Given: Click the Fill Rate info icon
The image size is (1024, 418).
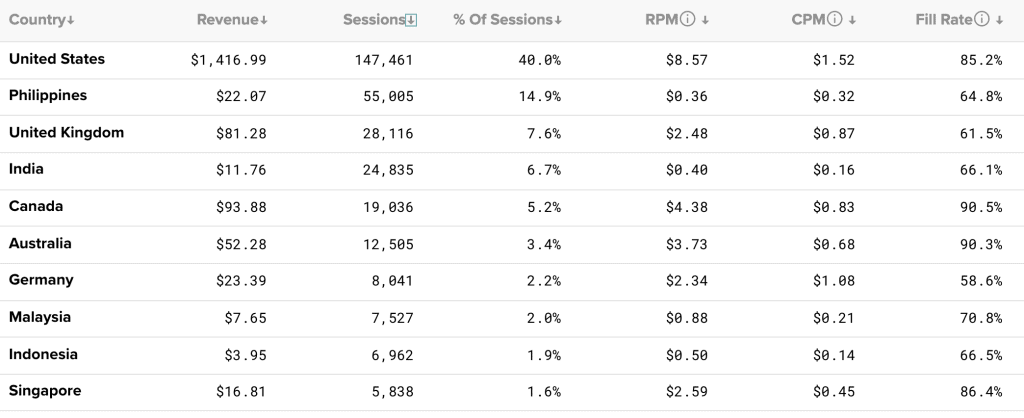Looking at the screenshot, I should pyautogui.click(x=983, y=20).
